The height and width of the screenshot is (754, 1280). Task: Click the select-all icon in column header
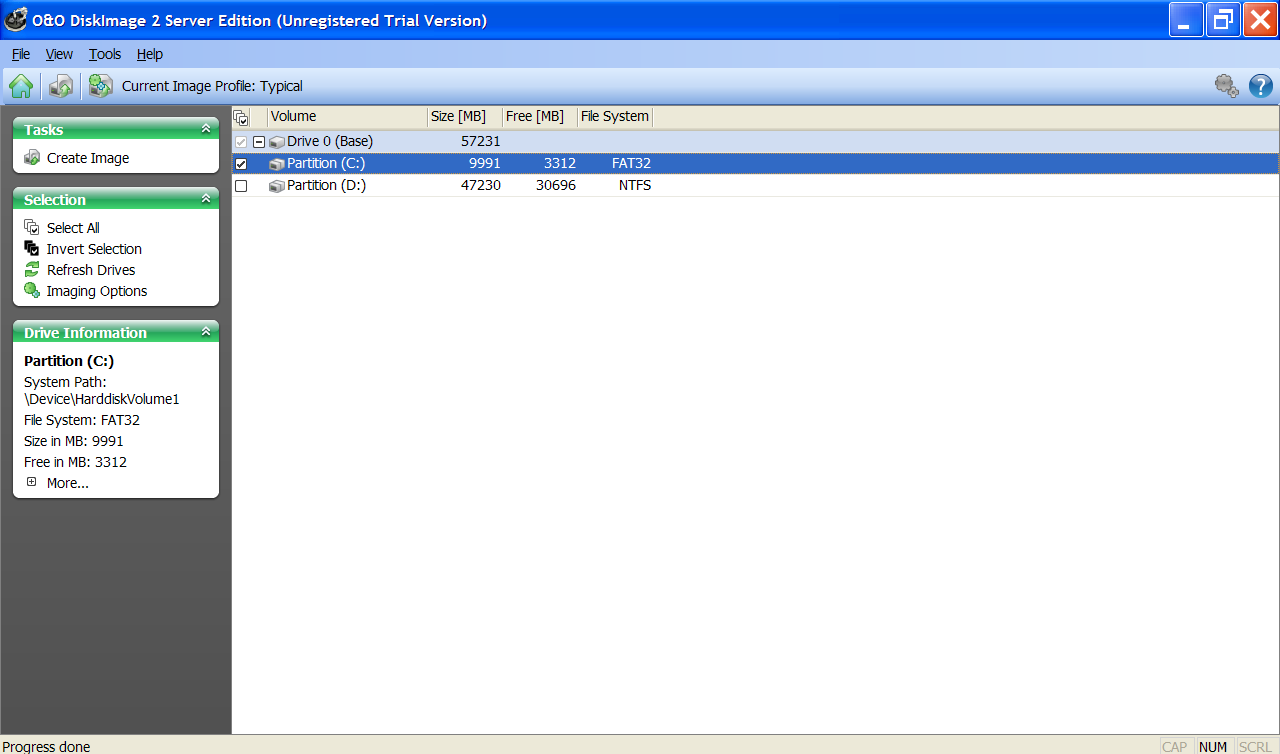coord(241,117)
